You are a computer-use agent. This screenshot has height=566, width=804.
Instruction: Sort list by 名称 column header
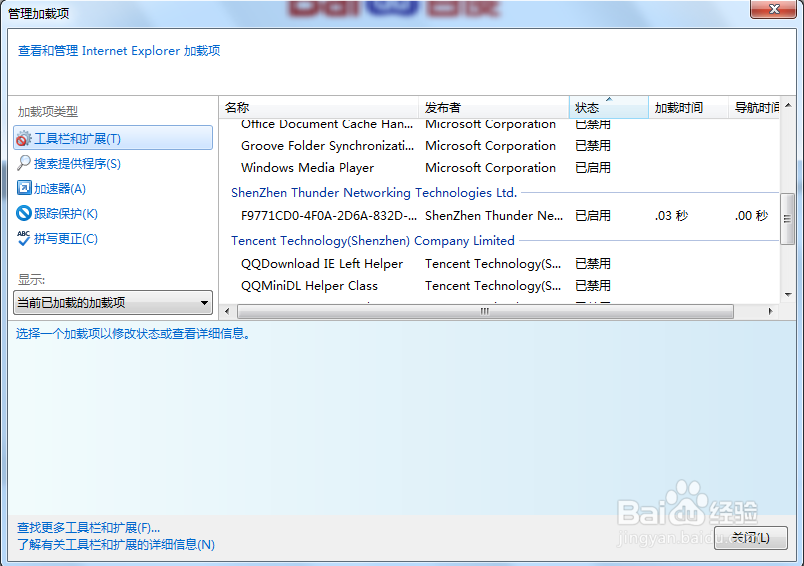pos(319,108)
